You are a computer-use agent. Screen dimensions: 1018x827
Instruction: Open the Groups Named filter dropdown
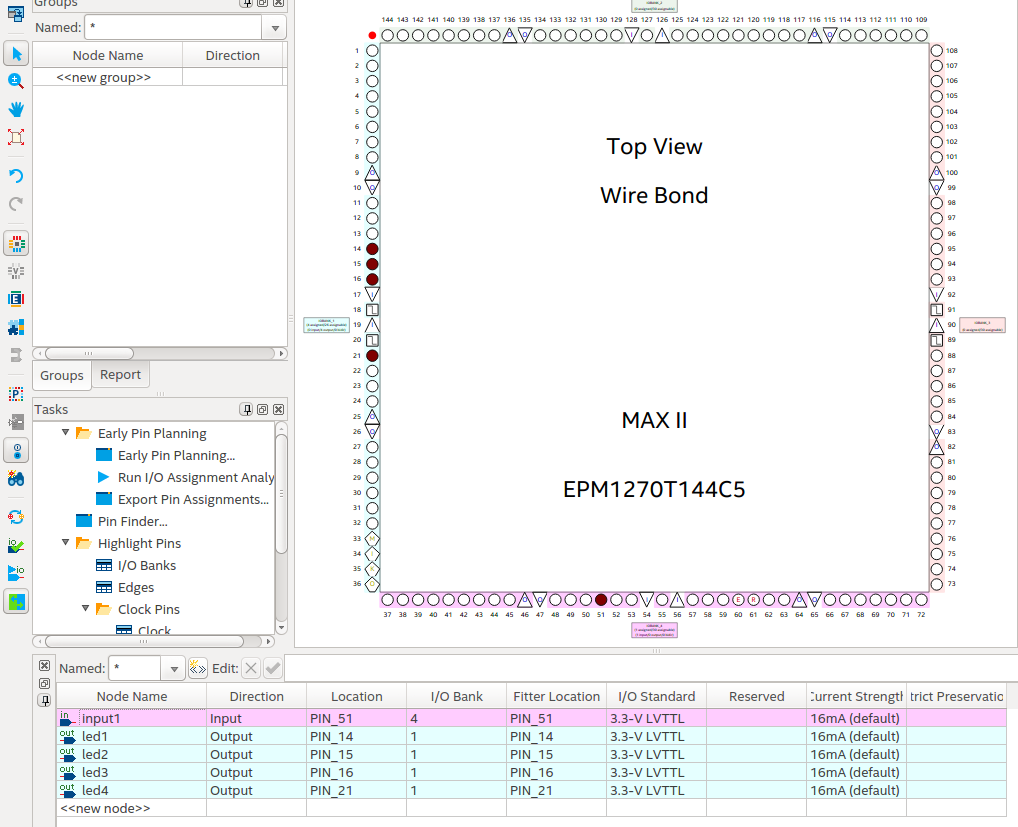[x=275, y=28]
